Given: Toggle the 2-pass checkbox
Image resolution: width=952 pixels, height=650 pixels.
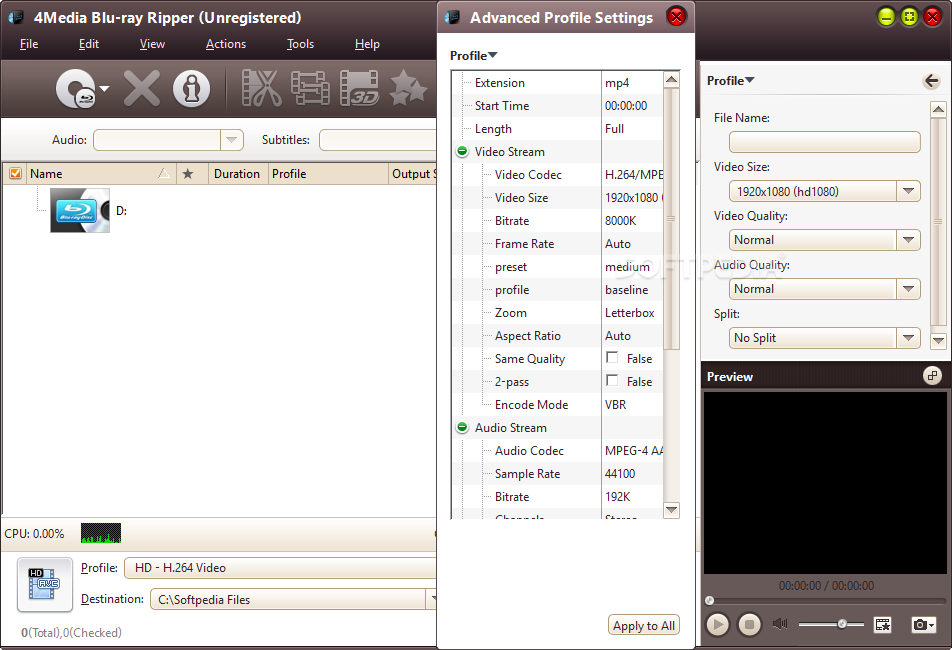Looking at the screenshot, I should [612, 381].
